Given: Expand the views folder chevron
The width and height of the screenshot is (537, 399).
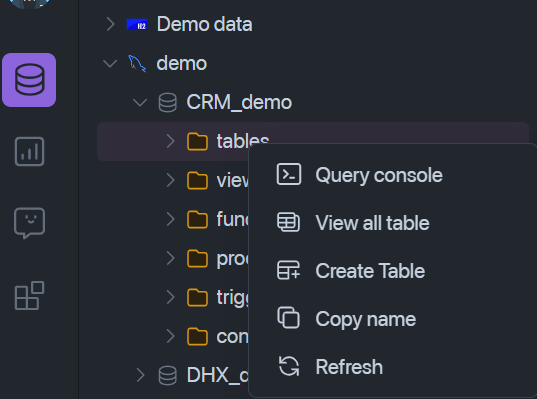Looking at the screenshot, I should pyautogui.click(x=170, y=180).
